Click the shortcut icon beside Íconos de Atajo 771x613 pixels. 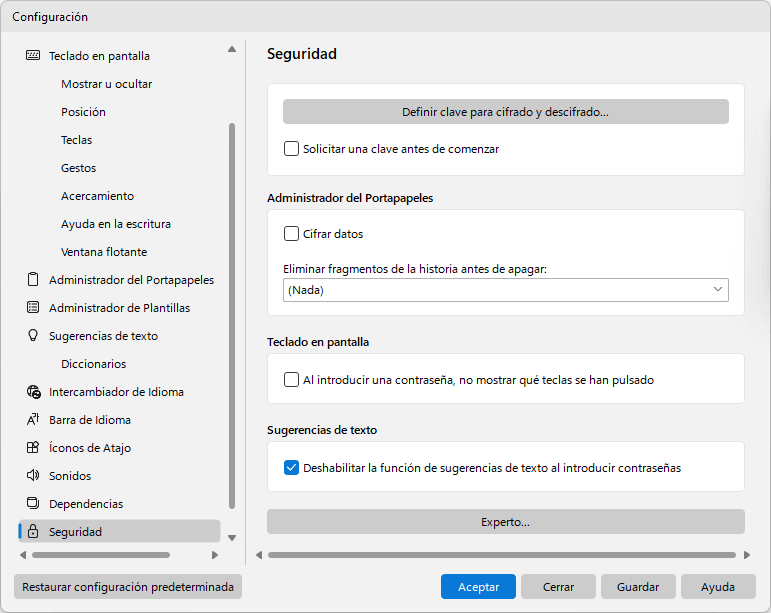coord(33,447)
